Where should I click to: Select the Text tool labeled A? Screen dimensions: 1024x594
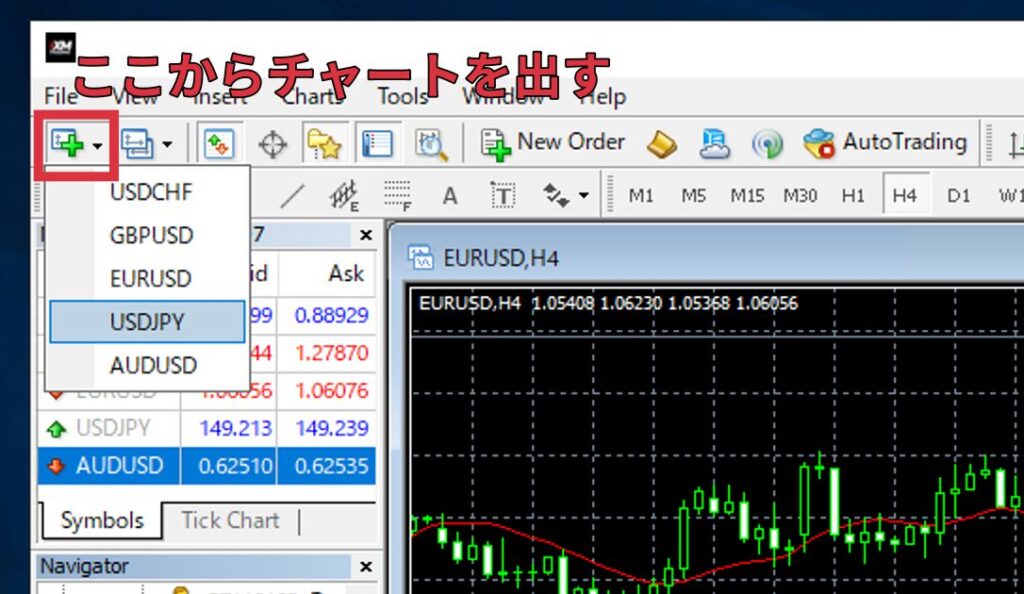(450, 196)
